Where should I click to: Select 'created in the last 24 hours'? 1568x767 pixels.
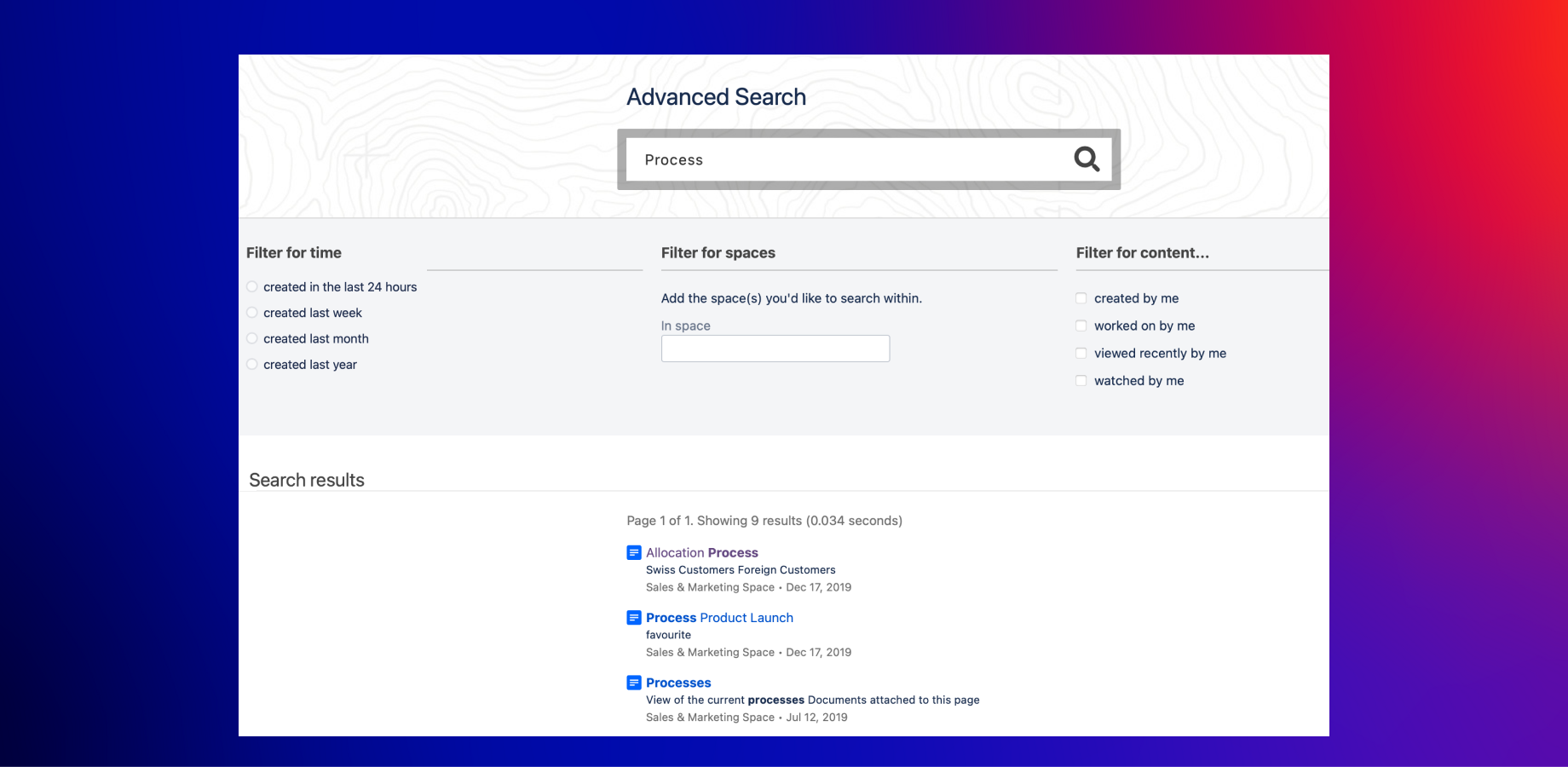(x=252, y=287)
